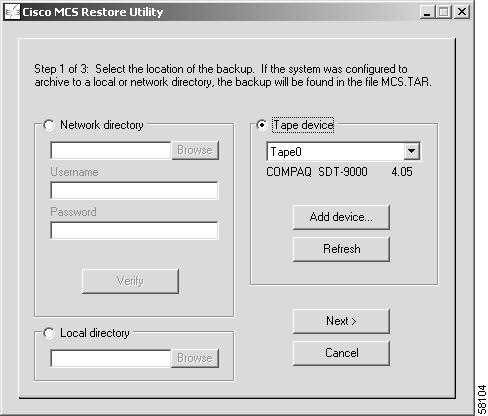This screenshot has height=416, width=488.
Task: Focus the Username input field
Action: (134, 190)
